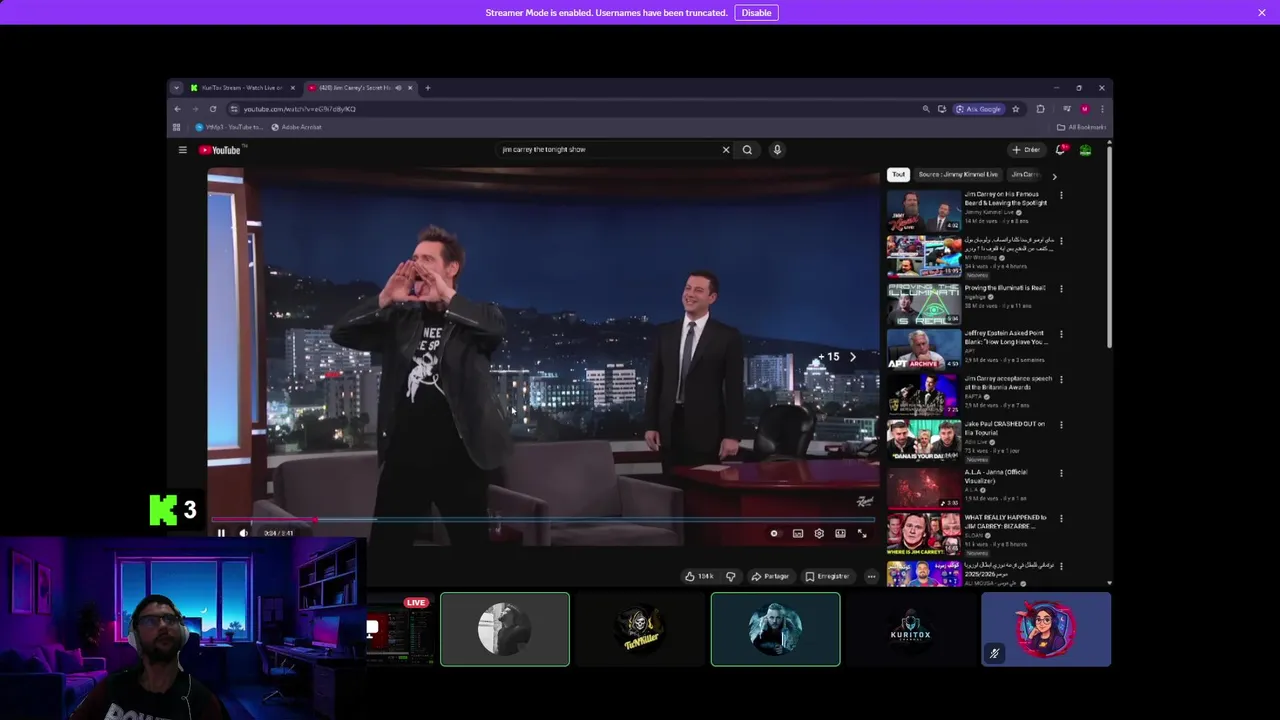The height and width of the screenshot is (720, 1280).
Task: Open options for Jake Paul video
Action: click(x=1061, y=425)
